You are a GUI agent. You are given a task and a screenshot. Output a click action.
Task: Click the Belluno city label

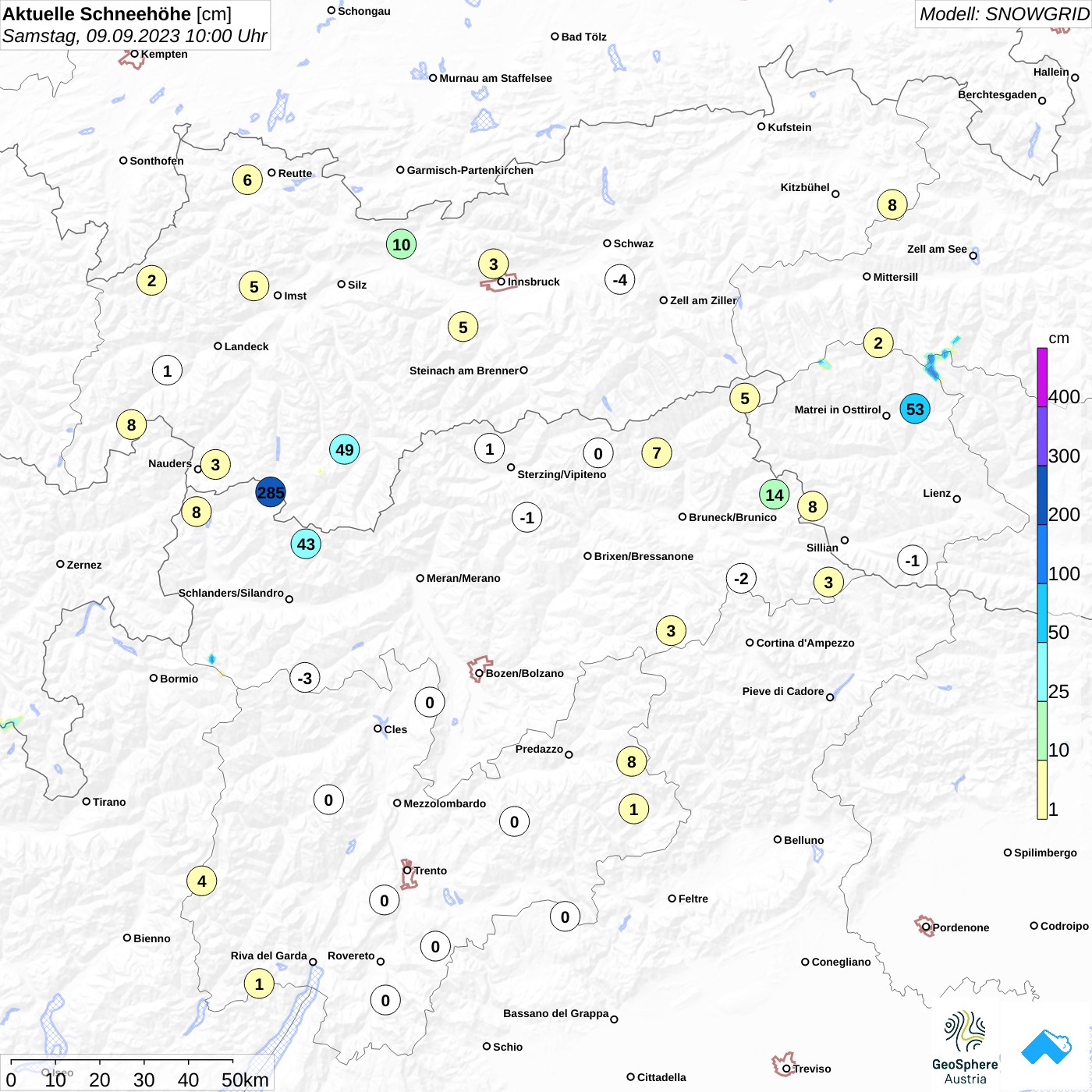803,840
